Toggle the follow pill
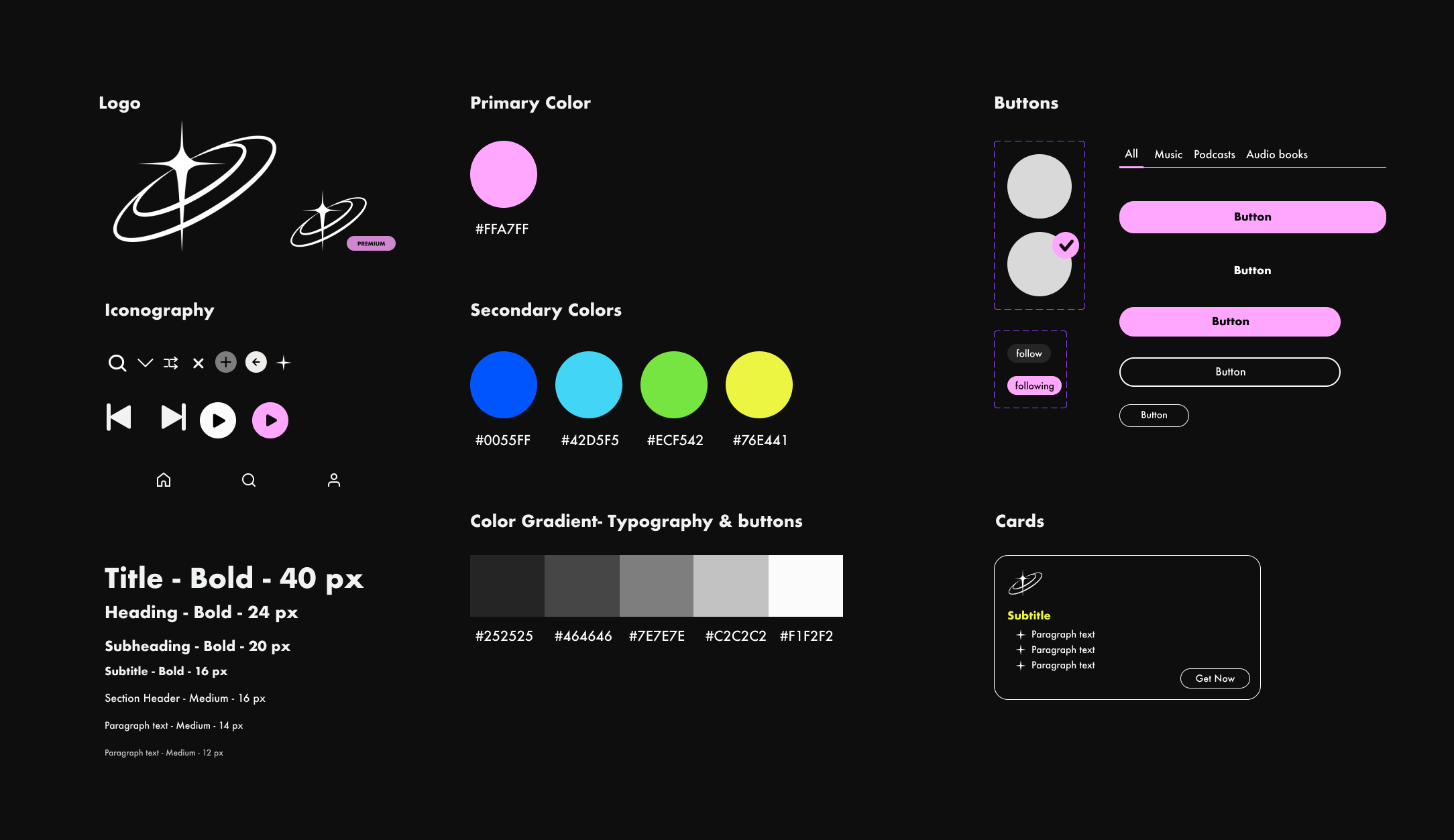Viewport: 1454px width, 840px height. 1029,353
